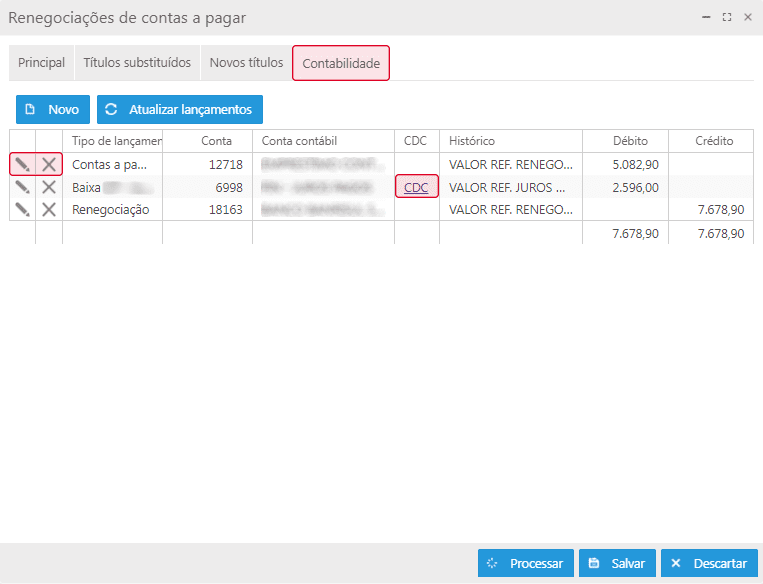The image size is (763, 584).
Task: Edit the Contas a pagar entry row
Action: tap(22, 164)
